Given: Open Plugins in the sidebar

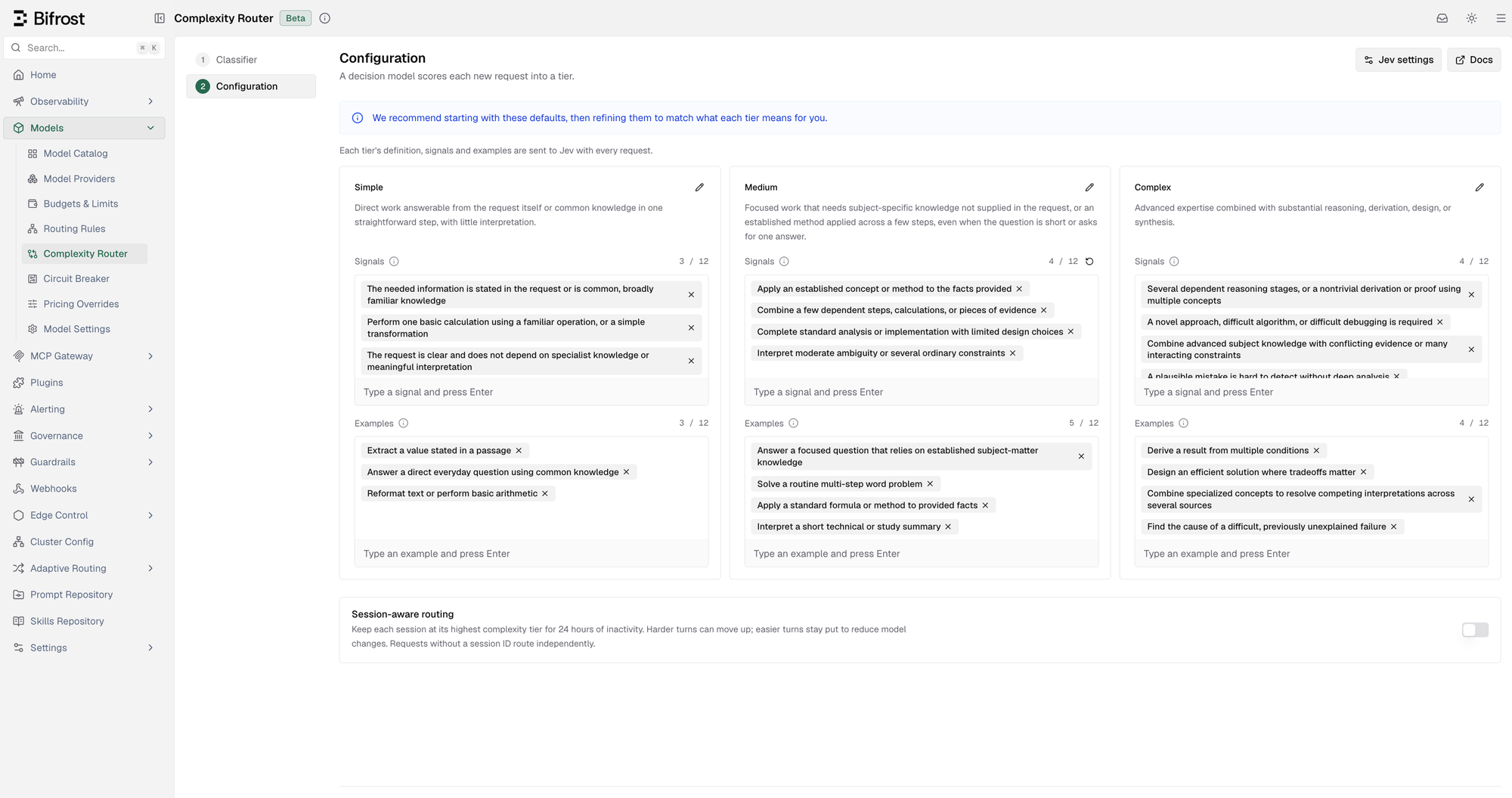Looking at the screenshot, I should coord(84,383).
